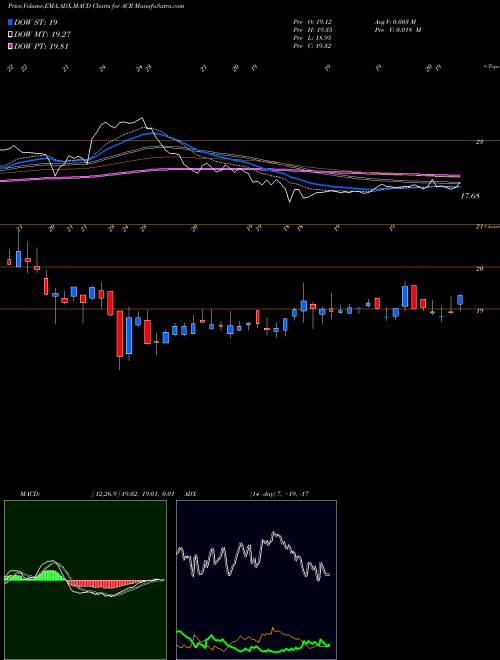
Task: Click the 'Pre C: 19.32' close value
Action: (312, 46)
